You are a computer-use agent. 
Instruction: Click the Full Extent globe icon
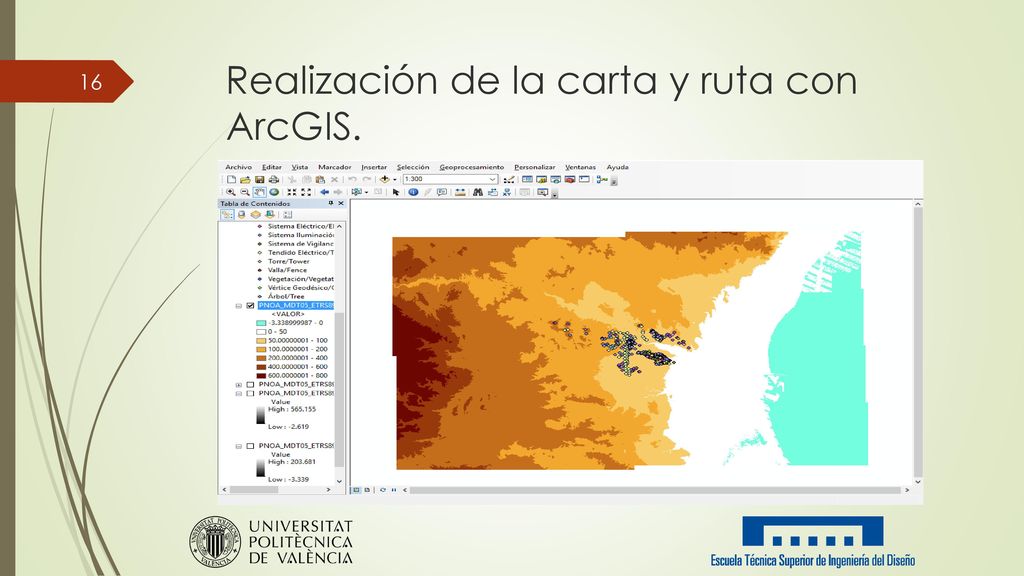pyautogui.click(x=274, y=192)
